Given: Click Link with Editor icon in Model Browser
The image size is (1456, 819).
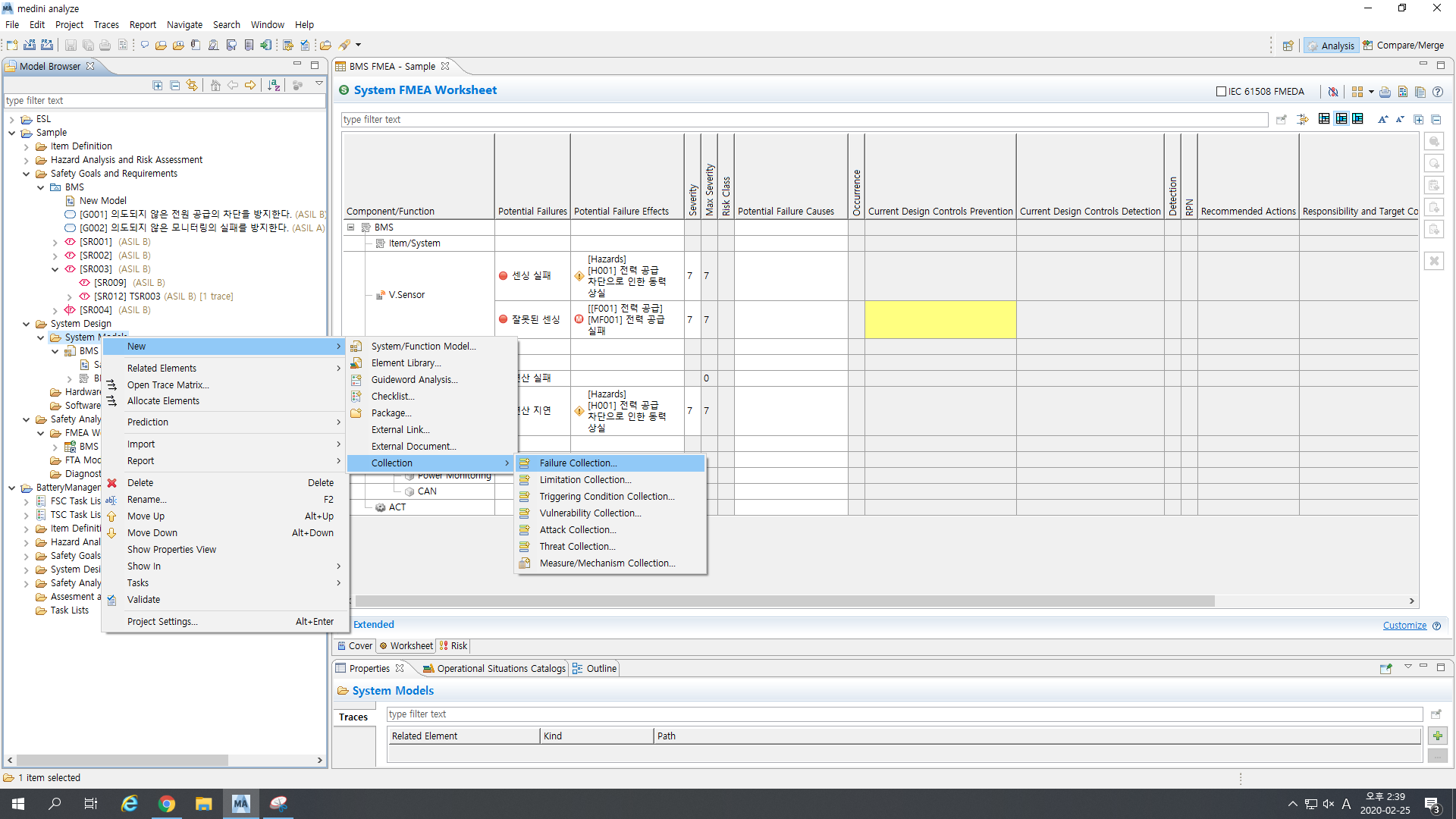Looking at the screenshot, I should pos(193,85).
